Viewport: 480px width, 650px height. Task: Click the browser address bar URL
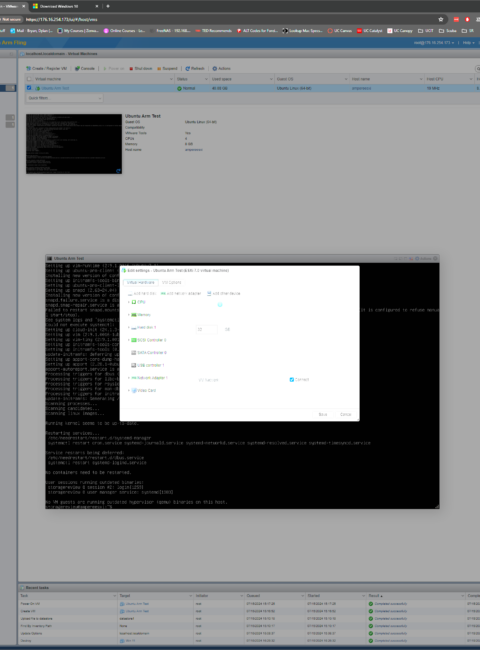pyautogui.click(x=61, y=19)
